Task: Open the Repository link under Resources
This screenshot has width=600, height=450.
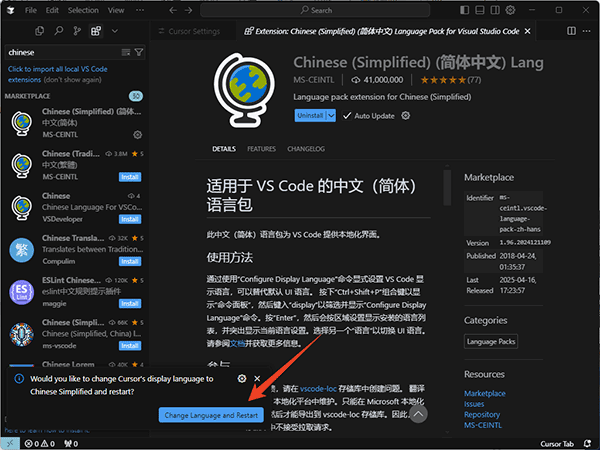Action: [481, 414]
